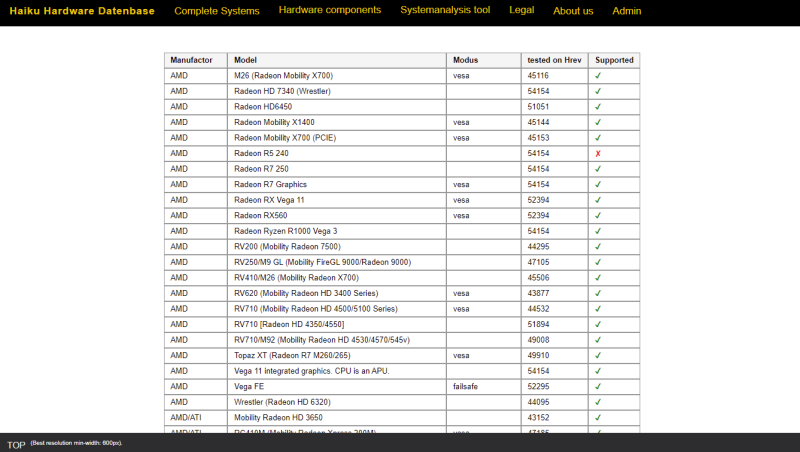Select the Radeon R5 240 model cell
The image size is (800, 452).
point(337,154)
